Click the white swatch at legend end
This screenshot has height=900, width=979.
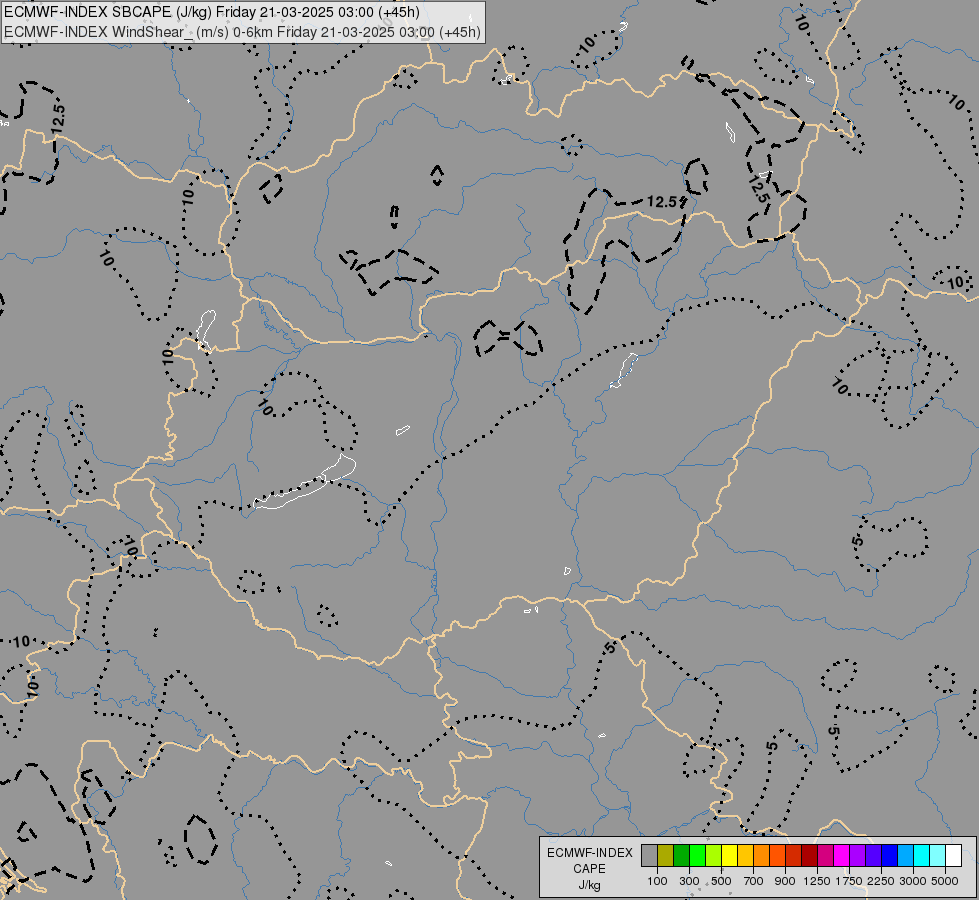[x=953, y=855]
